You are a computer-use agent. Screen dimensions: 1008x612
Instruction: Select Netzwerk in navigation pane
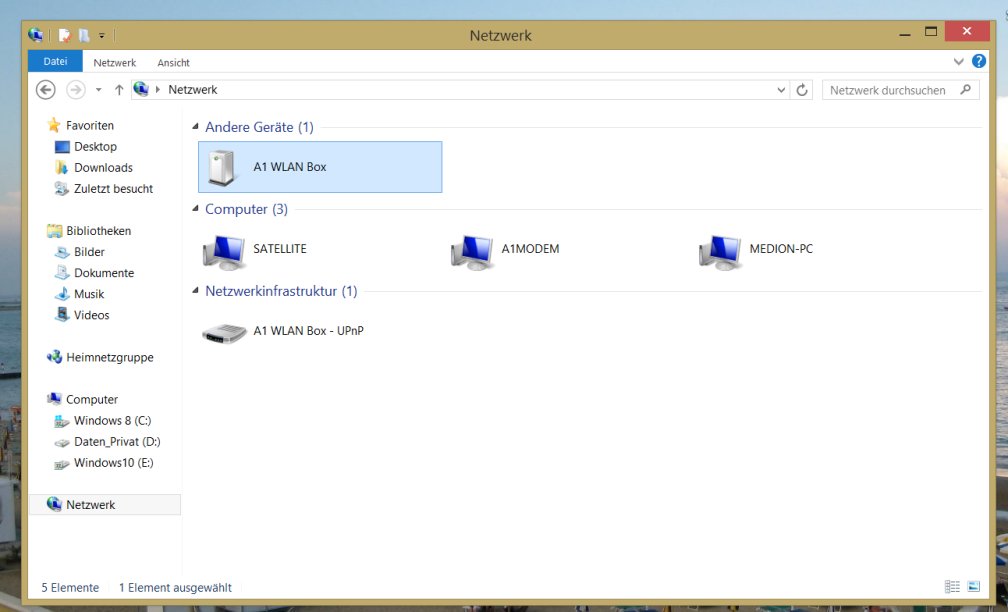click(104, 505)
